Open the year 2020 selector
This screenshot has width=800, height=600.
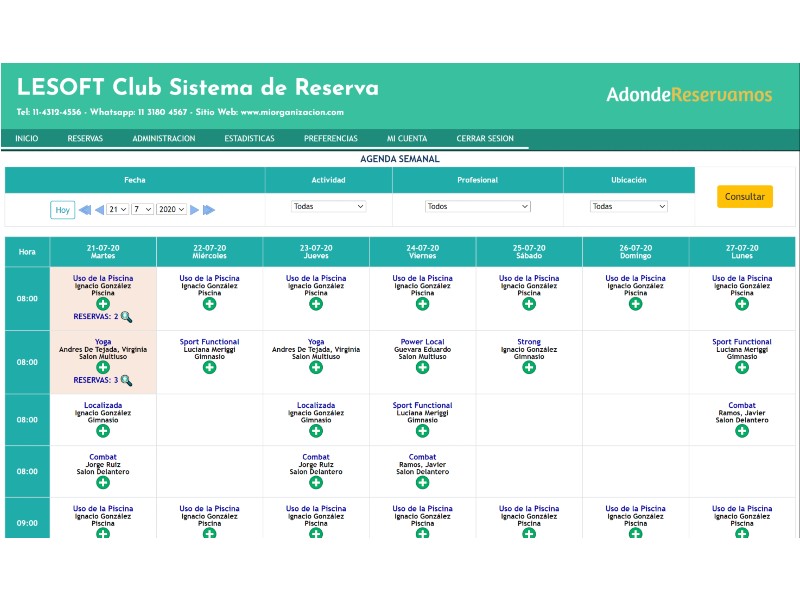pos(171,210)
